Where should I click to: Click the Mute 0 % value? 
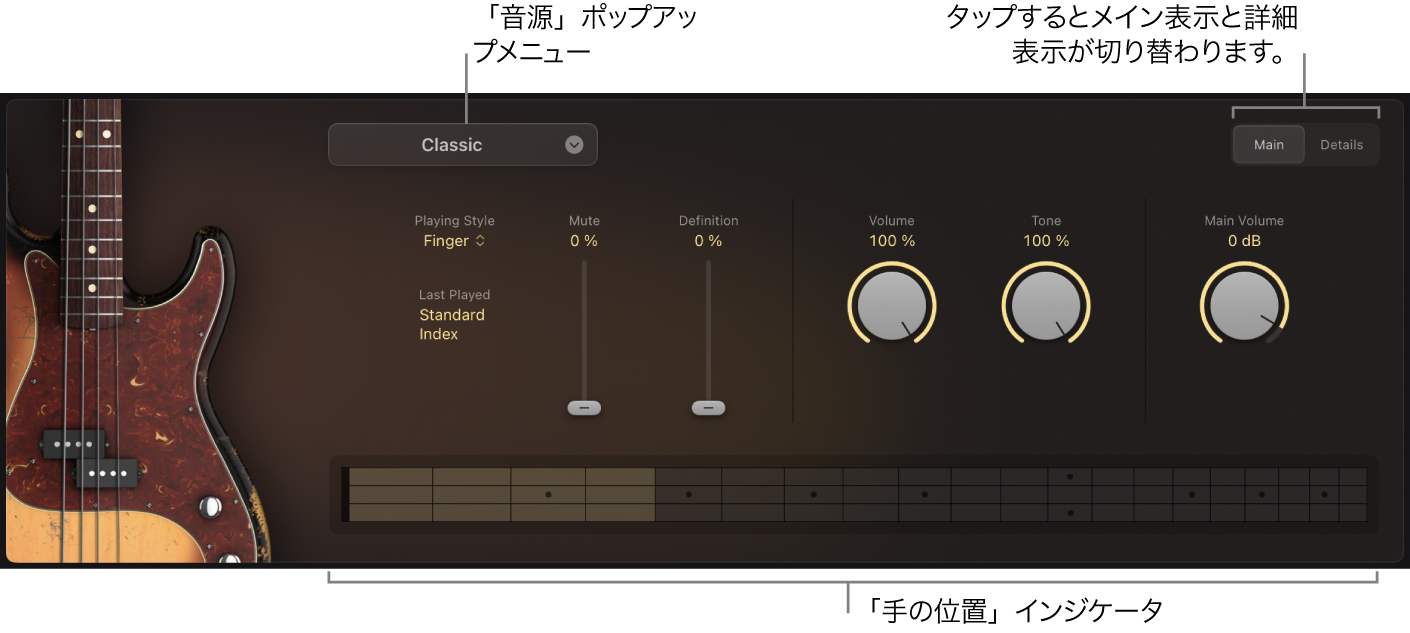click(584, 240)
